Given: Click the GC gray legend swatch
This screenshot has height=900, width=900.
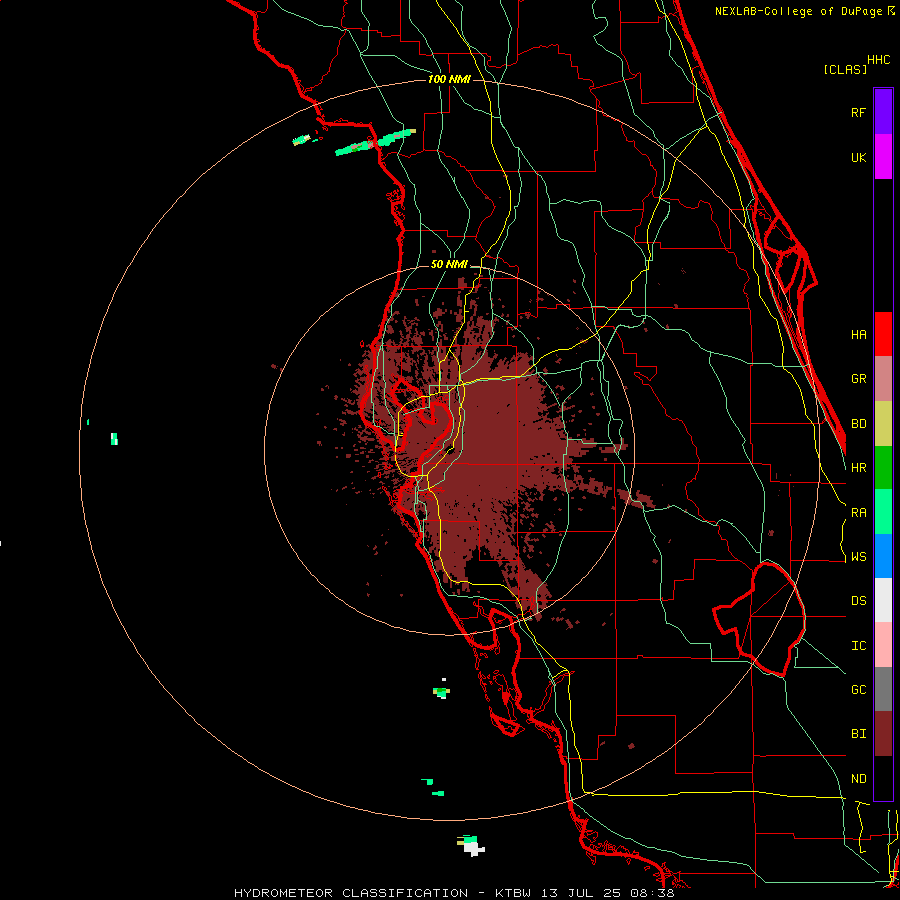Looking at the screenshot, I should [x=883, y=689].
